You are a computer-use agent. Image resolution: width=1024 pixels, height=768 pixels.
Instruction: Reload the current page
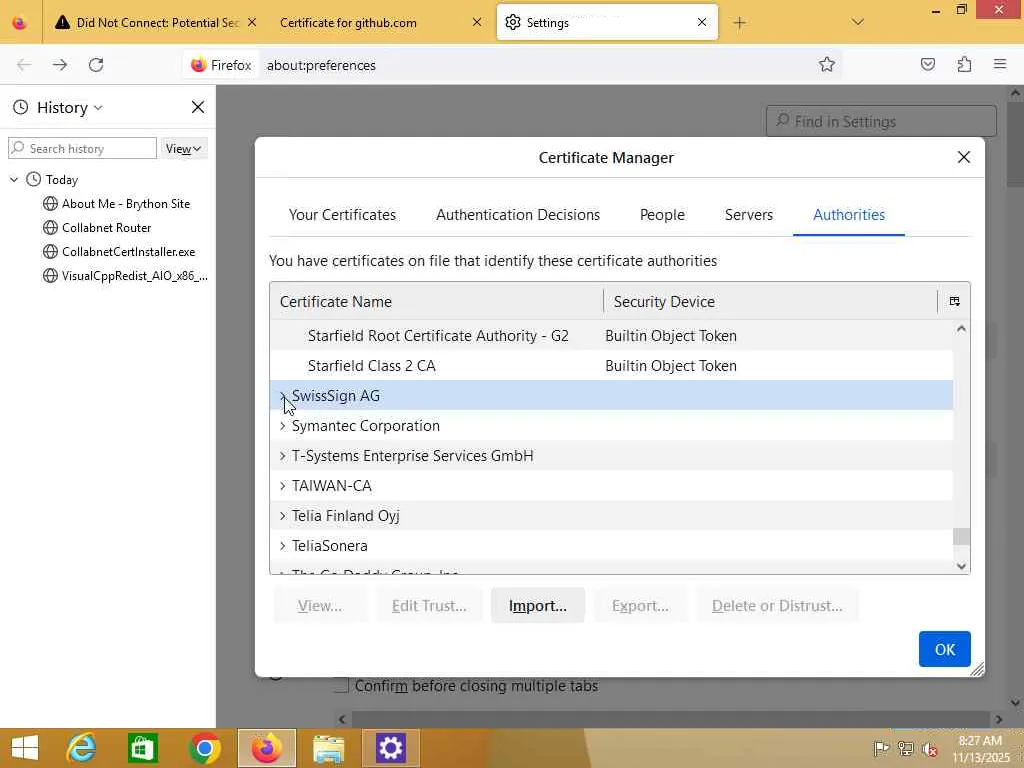[96, 65]
